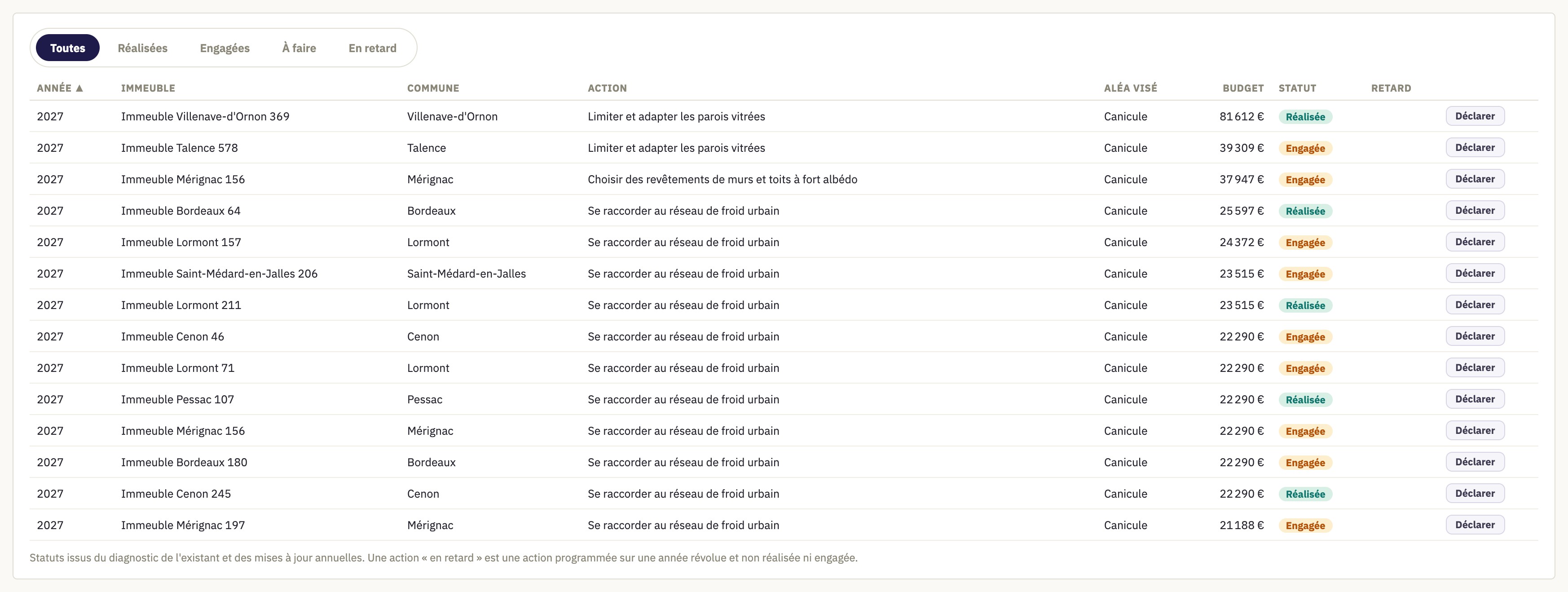1568x592 pixels.
Task: Click the 81 612 € budget value
Action: coord(1242,116)
